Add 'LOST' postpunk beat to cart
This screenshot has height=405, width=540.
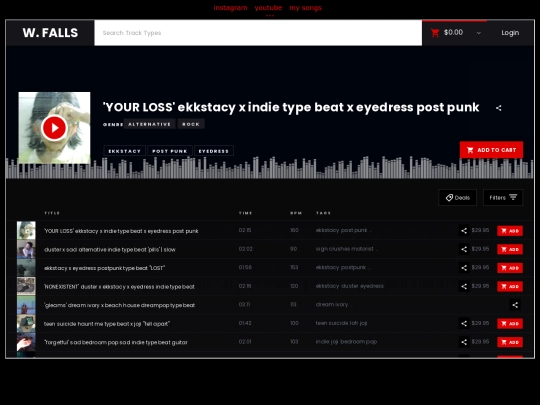[x=510, y=268]
